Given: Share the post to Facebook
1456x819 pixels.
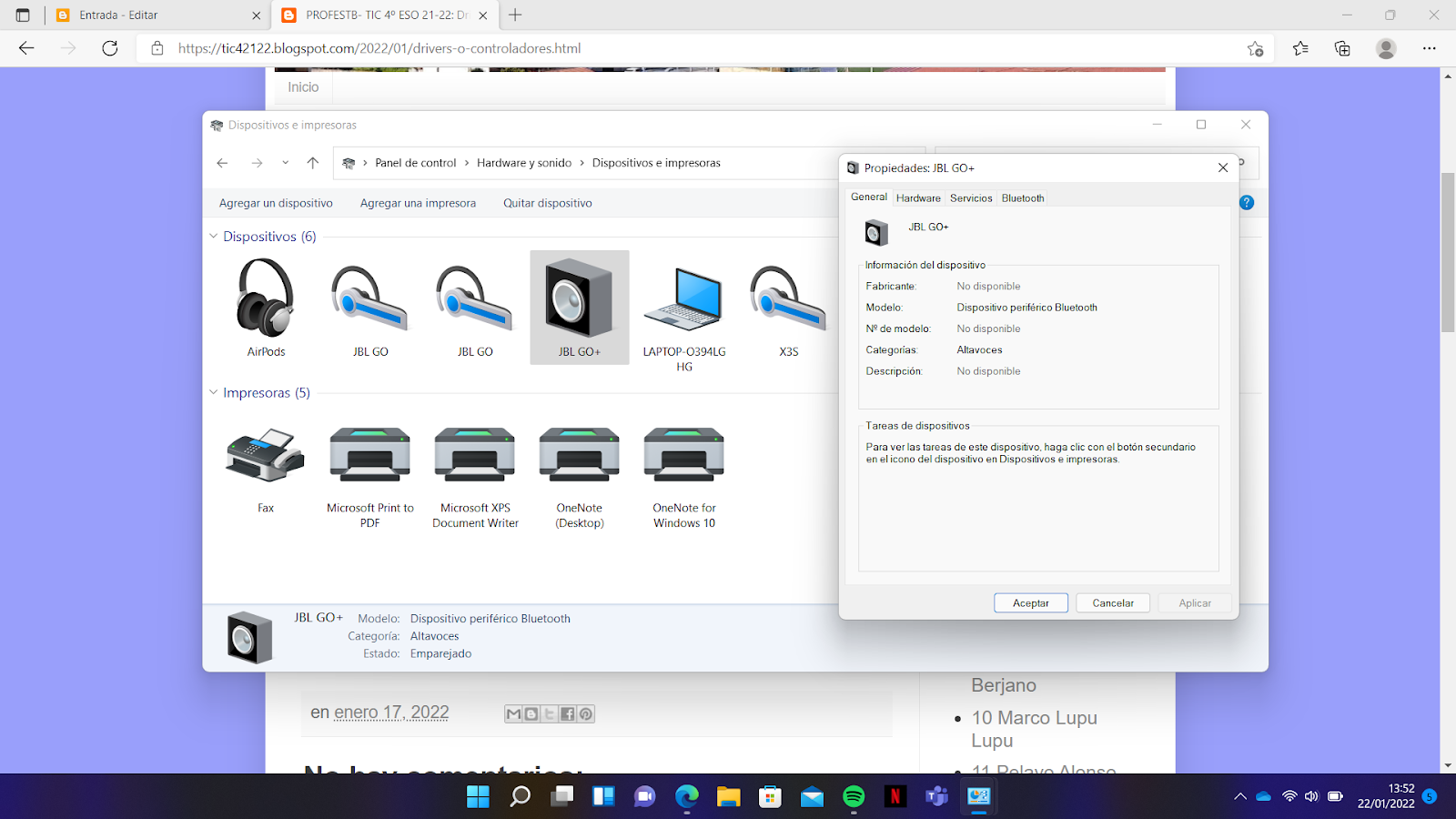Looking at the screenshot, I should (568, 714).
